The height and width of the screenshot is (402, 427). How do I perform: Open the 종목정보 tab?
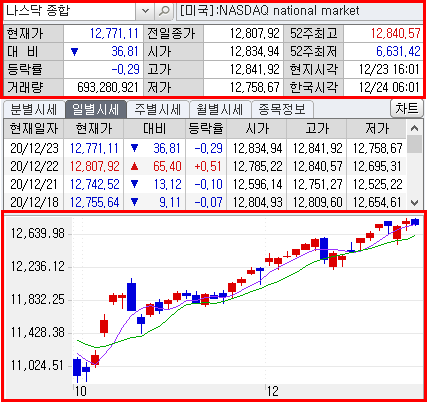282,109
